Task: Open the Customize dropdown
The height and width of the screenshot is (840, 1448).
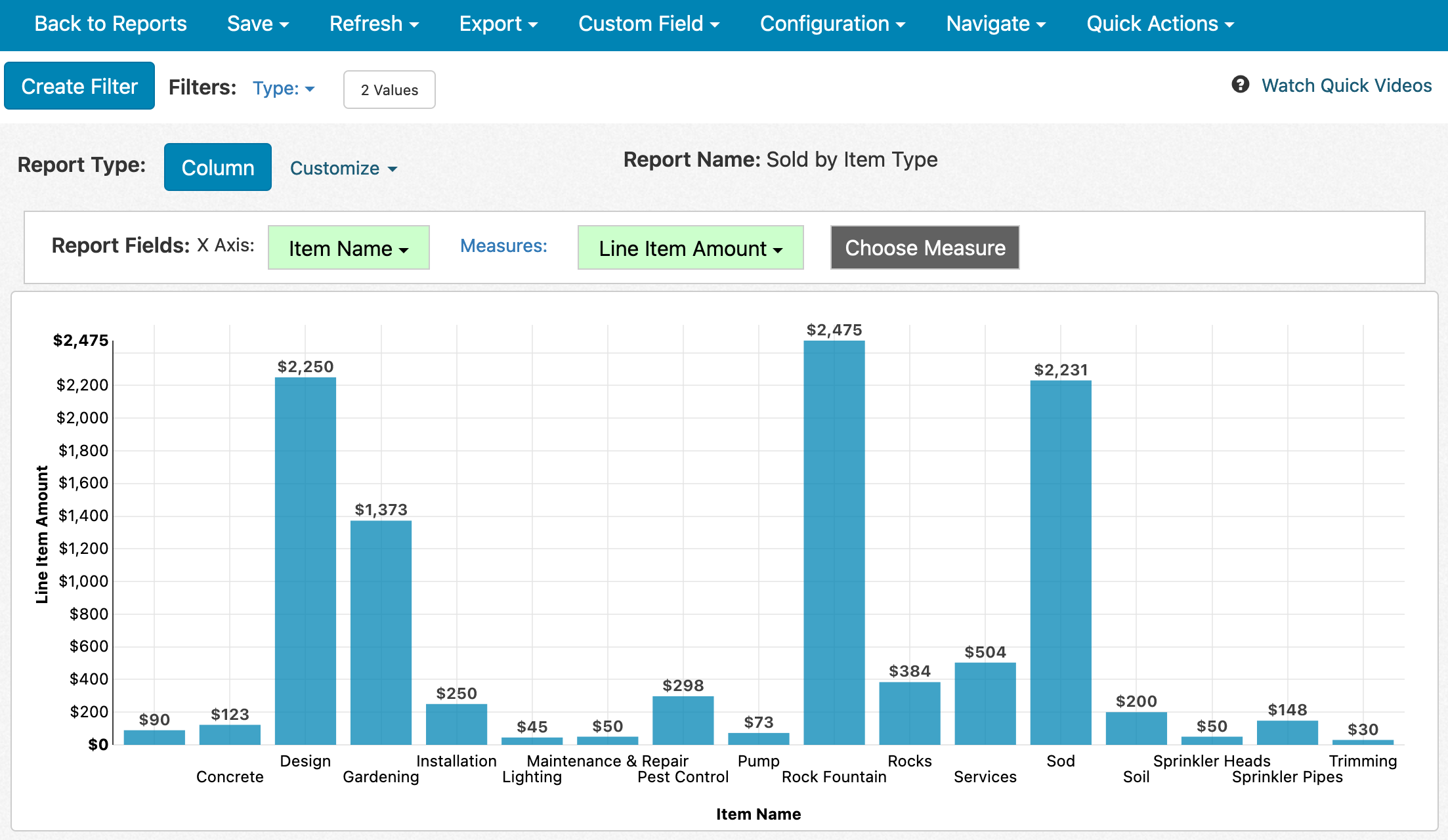Action: (343, 168)
